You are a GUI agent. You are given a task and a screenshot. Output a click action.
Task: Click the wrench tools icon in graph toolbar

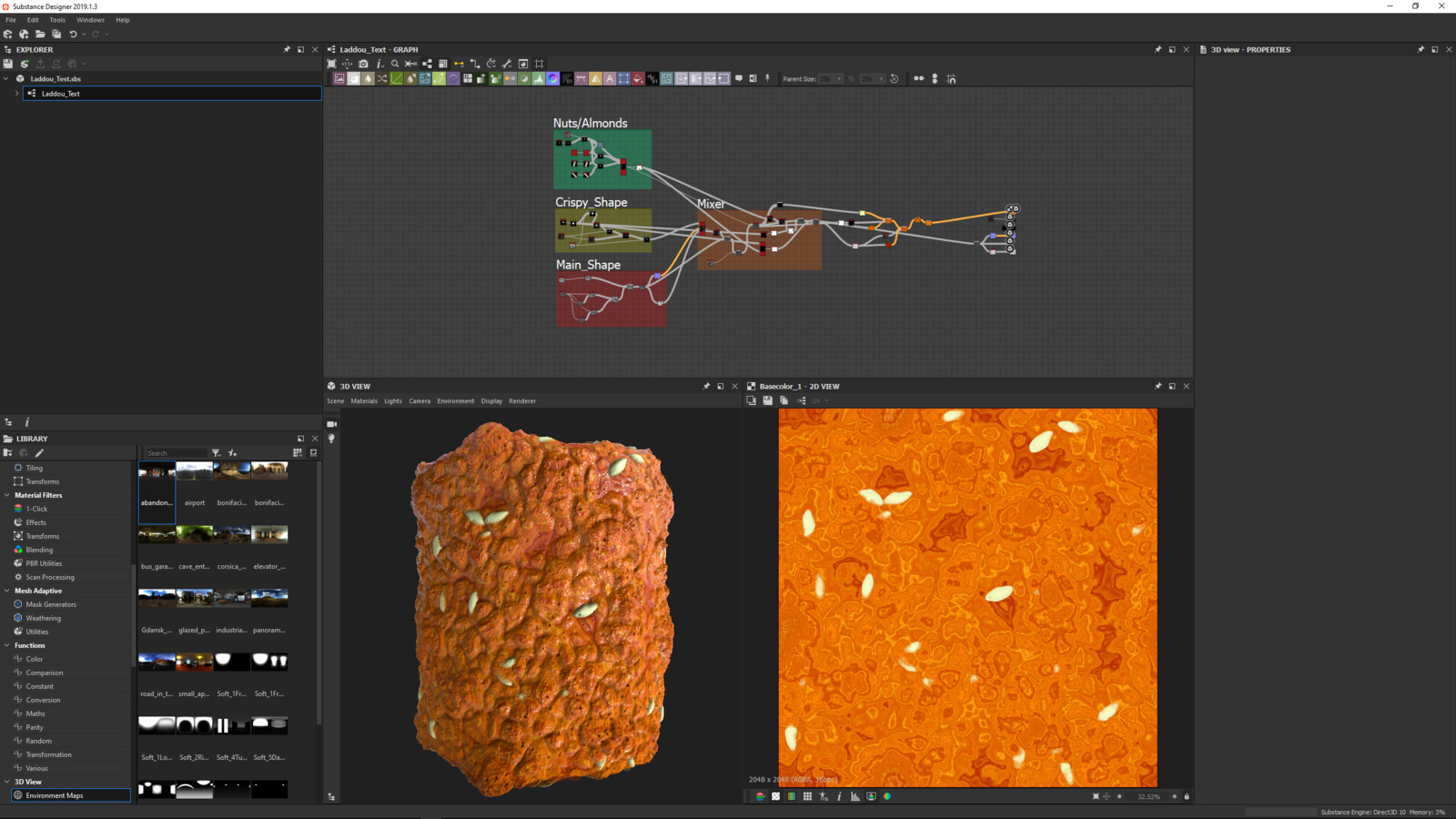(x=507, y=64)
